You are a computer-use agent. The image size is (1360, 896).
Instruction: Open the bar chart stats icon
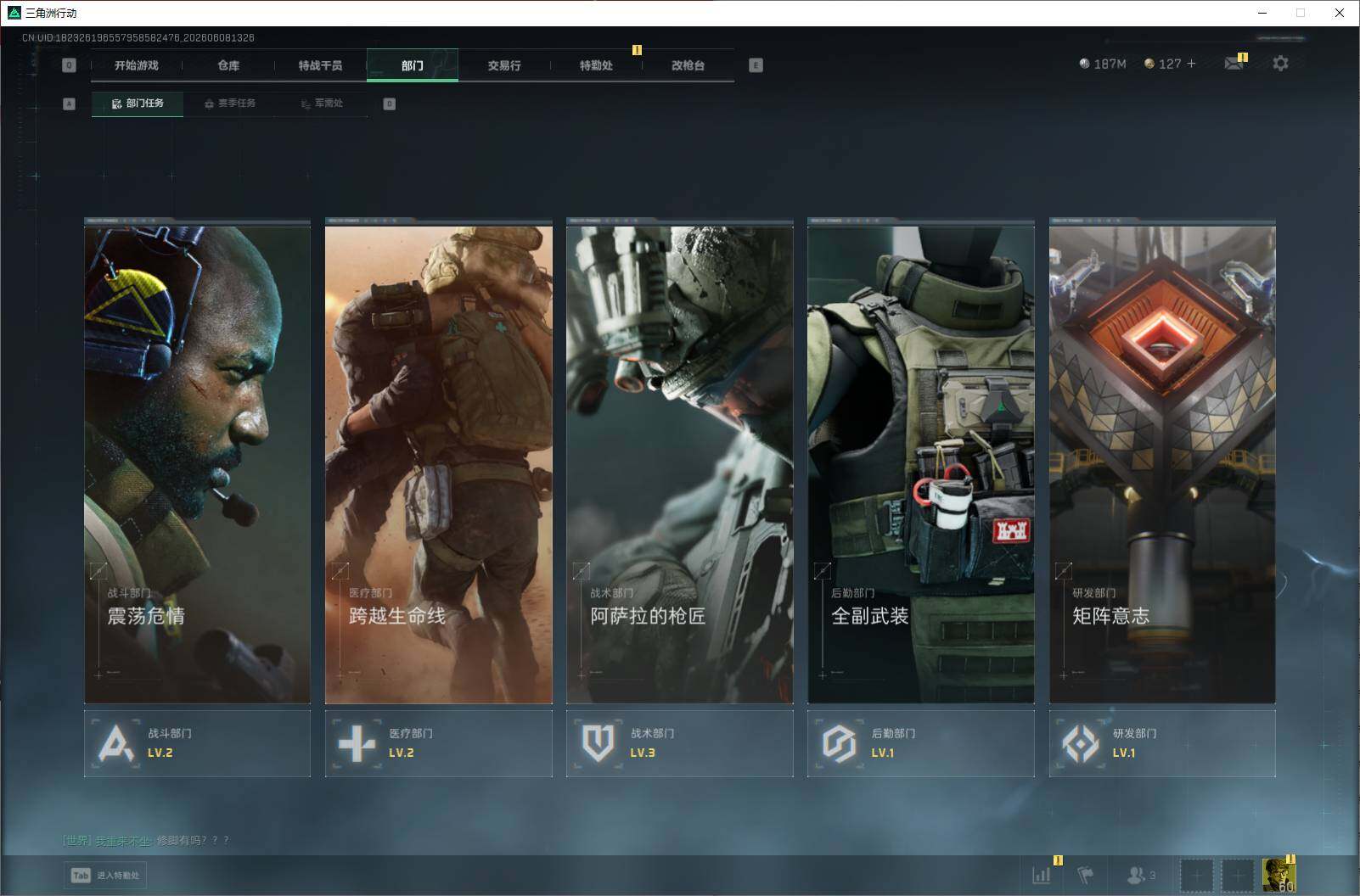(x=1042, y=875)
